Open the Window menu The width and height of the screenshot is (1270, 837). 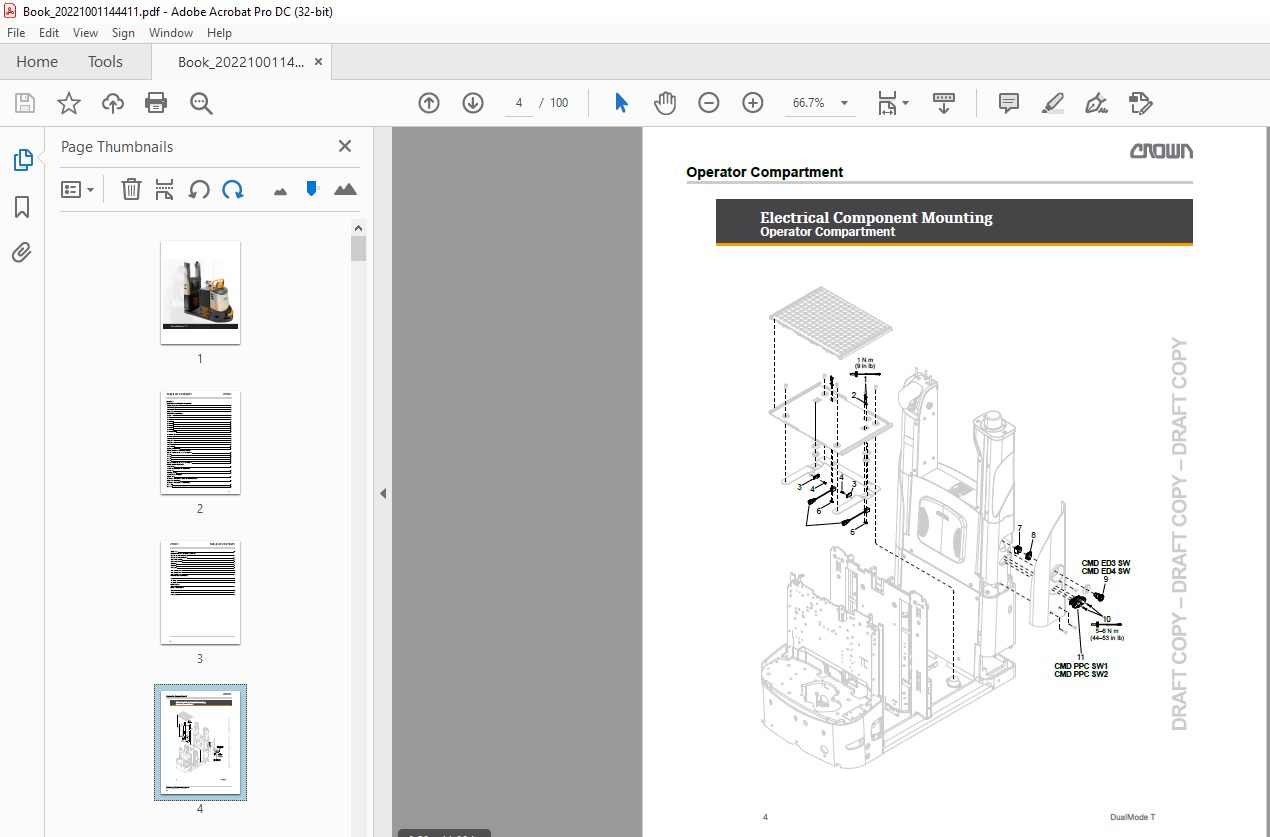(171, 33)
